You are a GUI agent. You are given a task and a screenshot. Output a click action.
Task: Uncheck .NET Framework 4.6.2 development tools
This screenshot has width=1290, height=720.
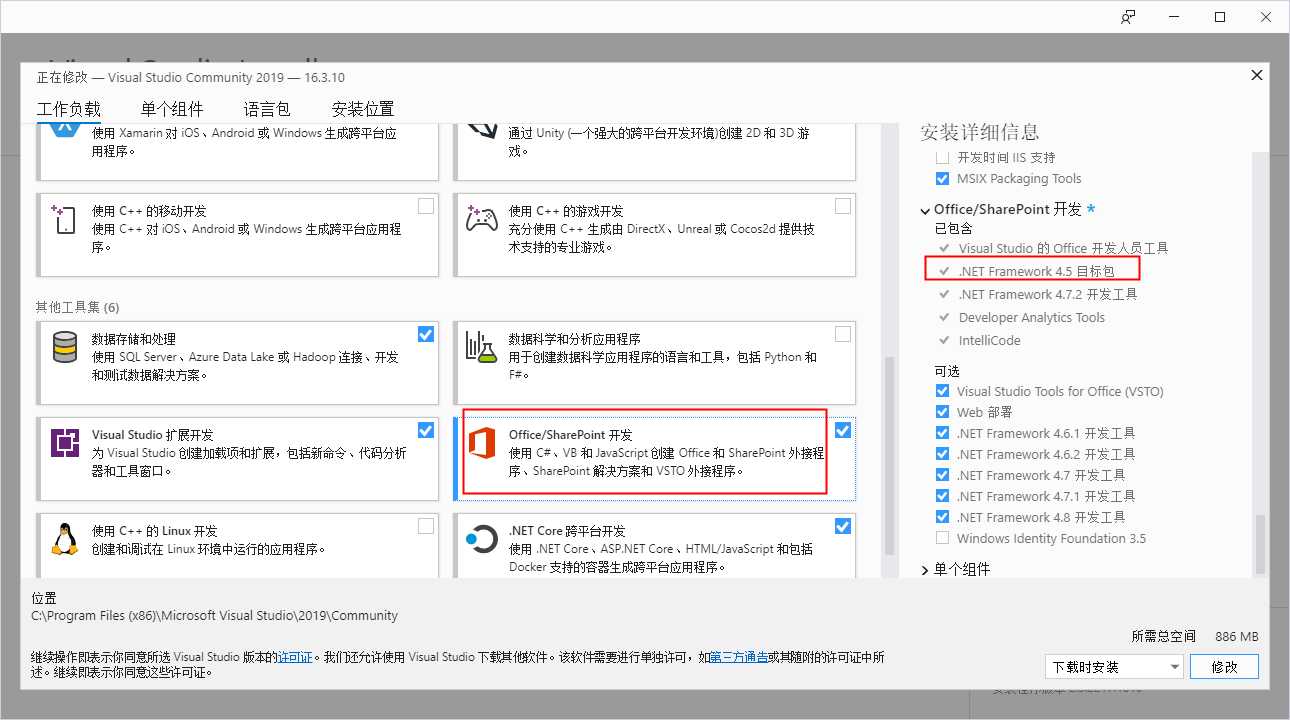pyautogui.click(x=942, y=454)
